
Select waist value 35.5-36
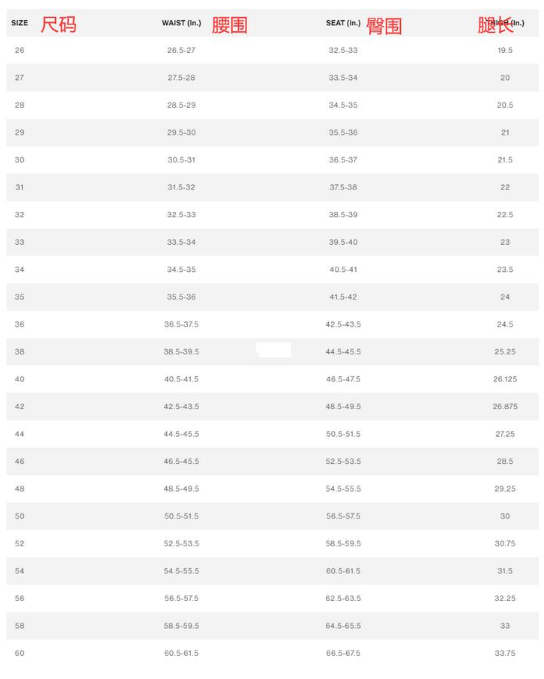coord(181,297)
